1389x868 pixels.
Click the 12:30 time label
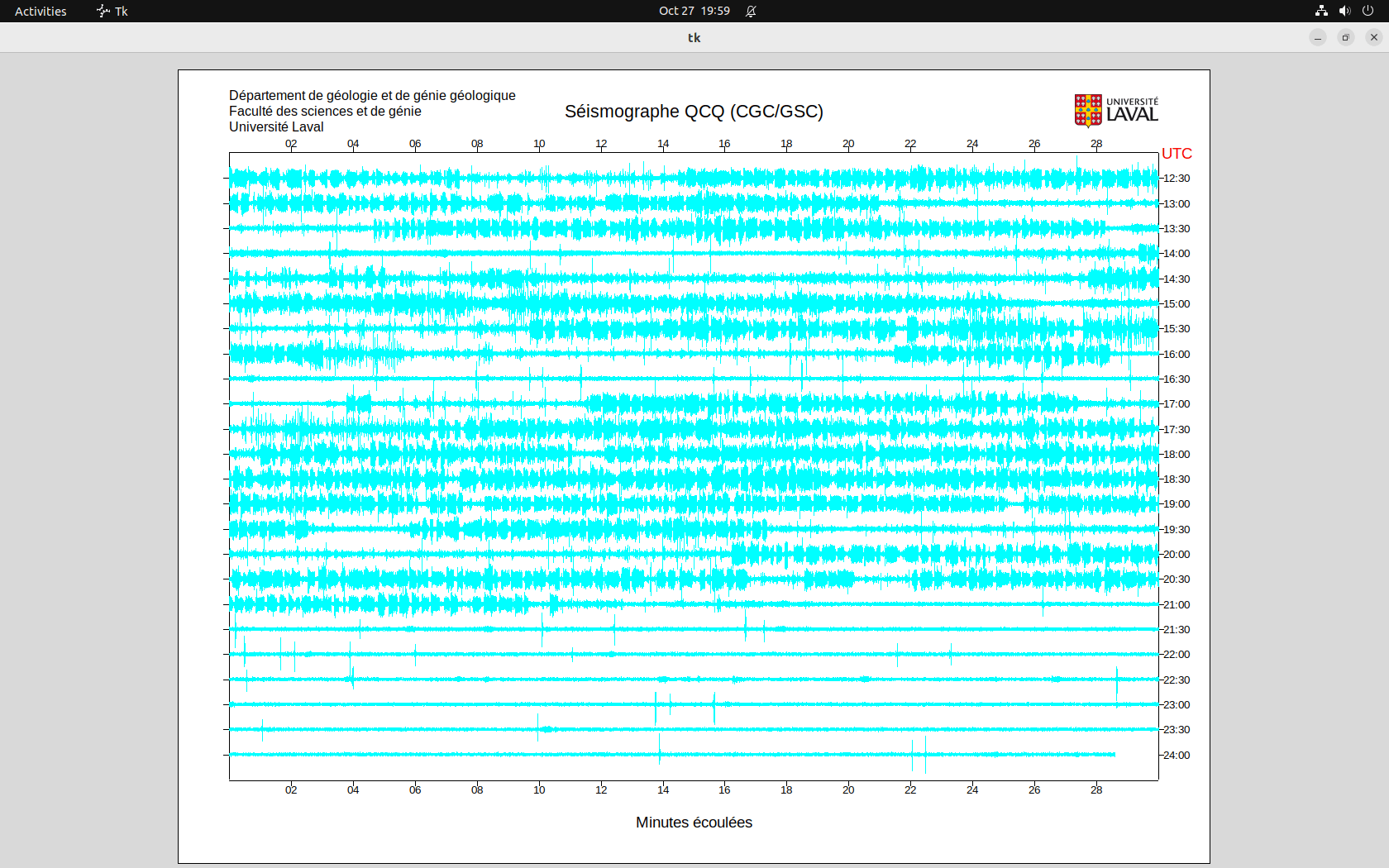coord(1177,179)
